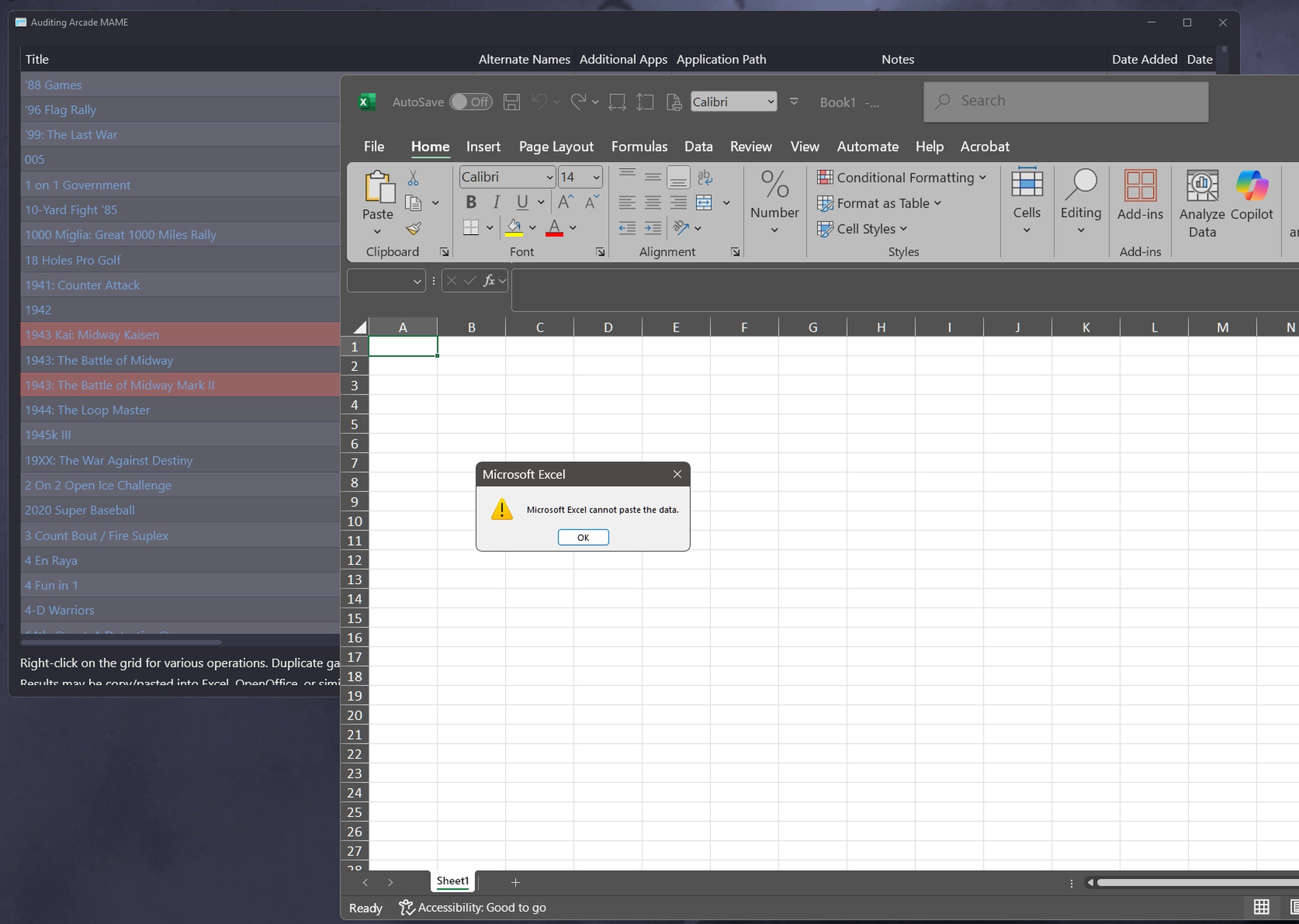Click the Wrap Text icon

point(704,177)
